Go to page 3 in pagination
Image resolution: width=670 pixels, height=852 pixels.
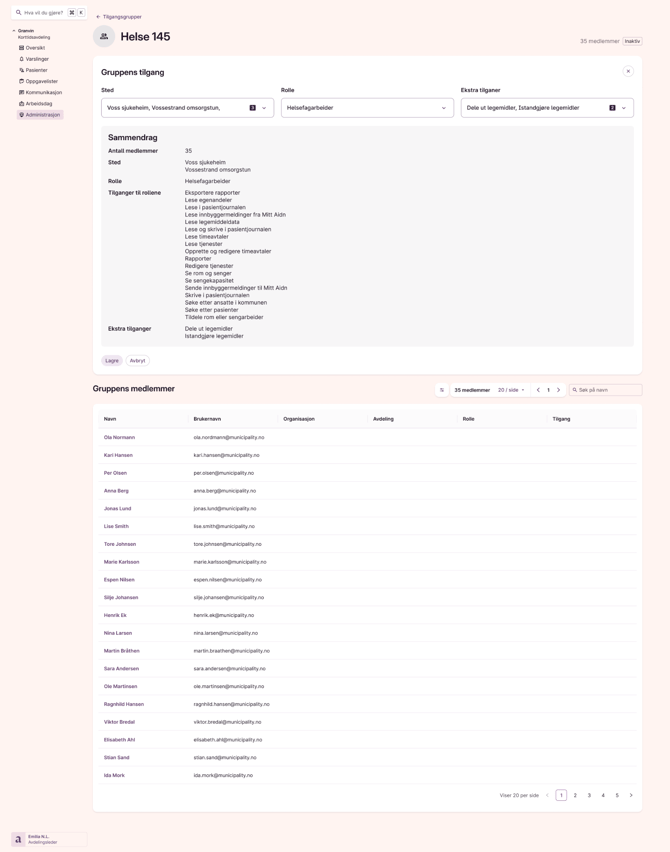coord(589,795)
